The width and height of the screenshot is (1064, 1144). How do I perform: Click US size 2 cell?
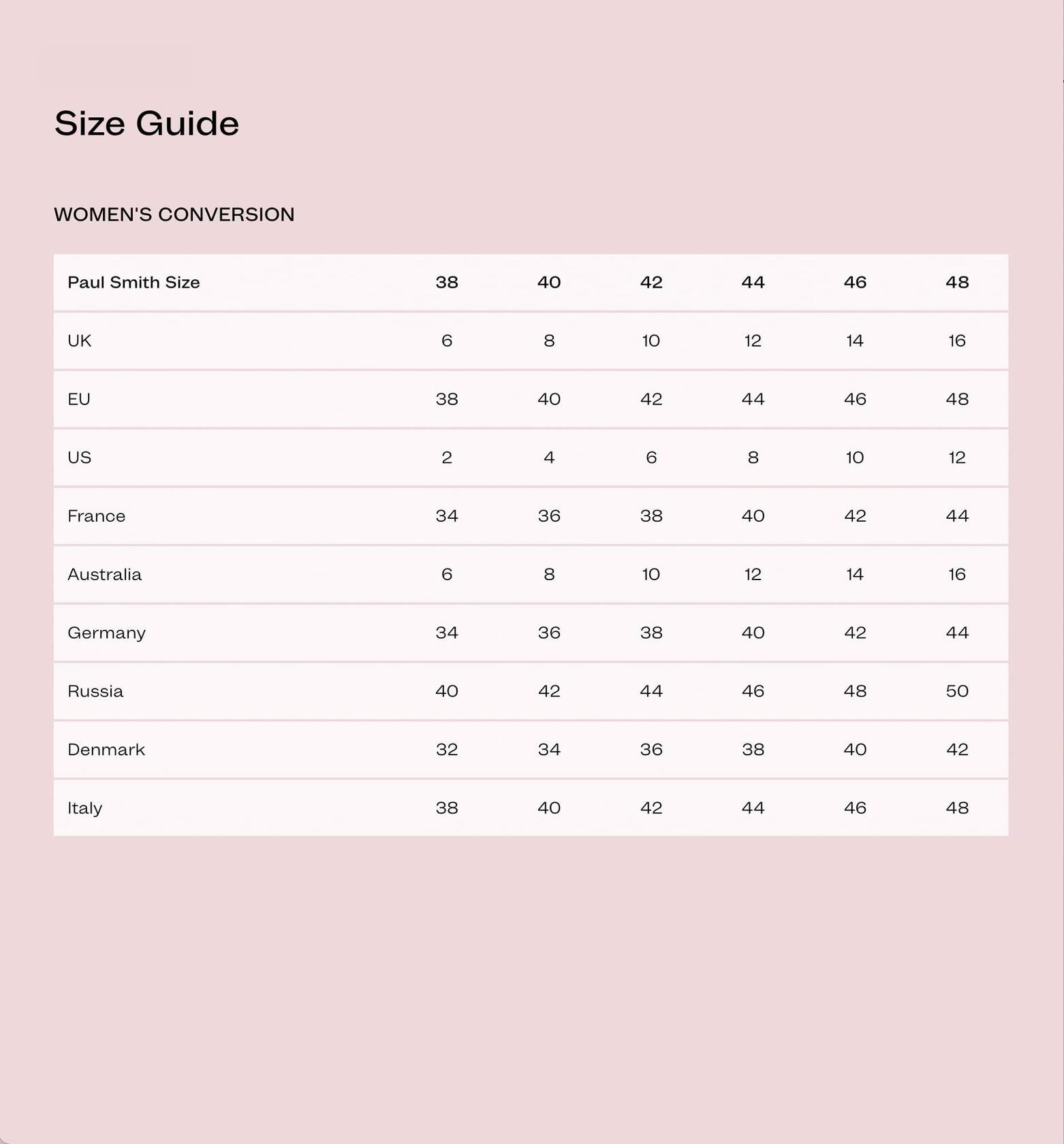pos(447,458)
